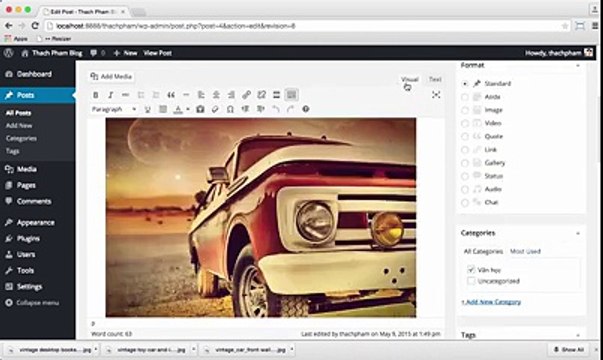The height and width of the screenshot is (360, 603).
Task: Uncheck the Văn học category
Action: tap(471, 270)
